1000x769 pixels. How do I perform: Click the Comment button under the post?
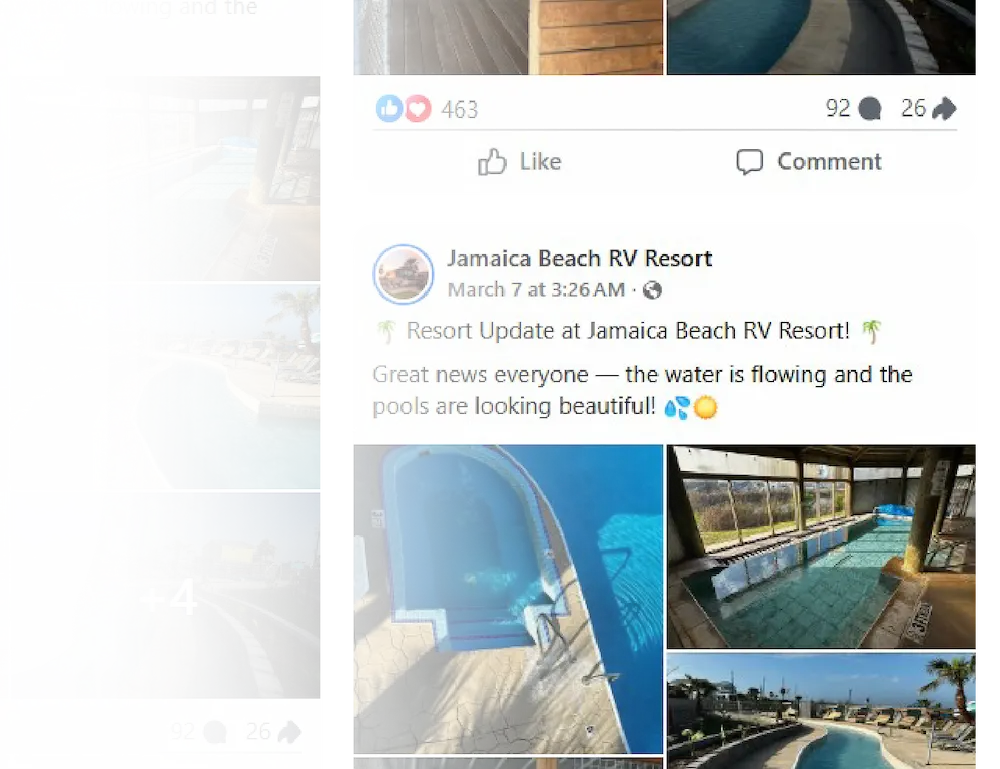[809, 162]
